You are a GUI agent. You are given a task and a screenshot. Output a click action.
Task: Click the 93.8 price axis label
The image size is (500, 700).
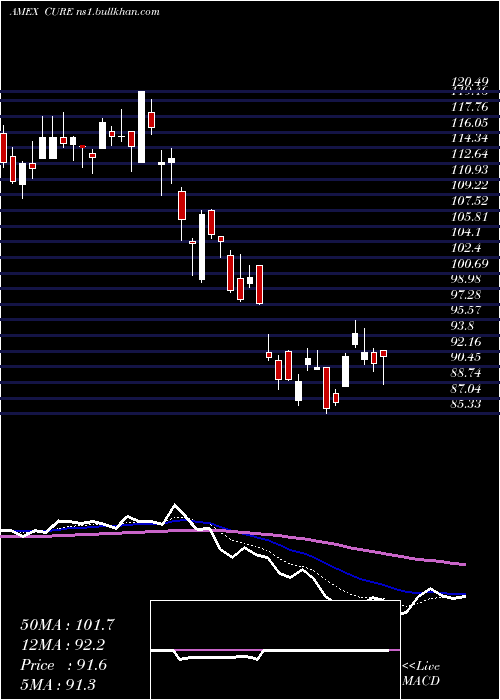coord(463,325)
